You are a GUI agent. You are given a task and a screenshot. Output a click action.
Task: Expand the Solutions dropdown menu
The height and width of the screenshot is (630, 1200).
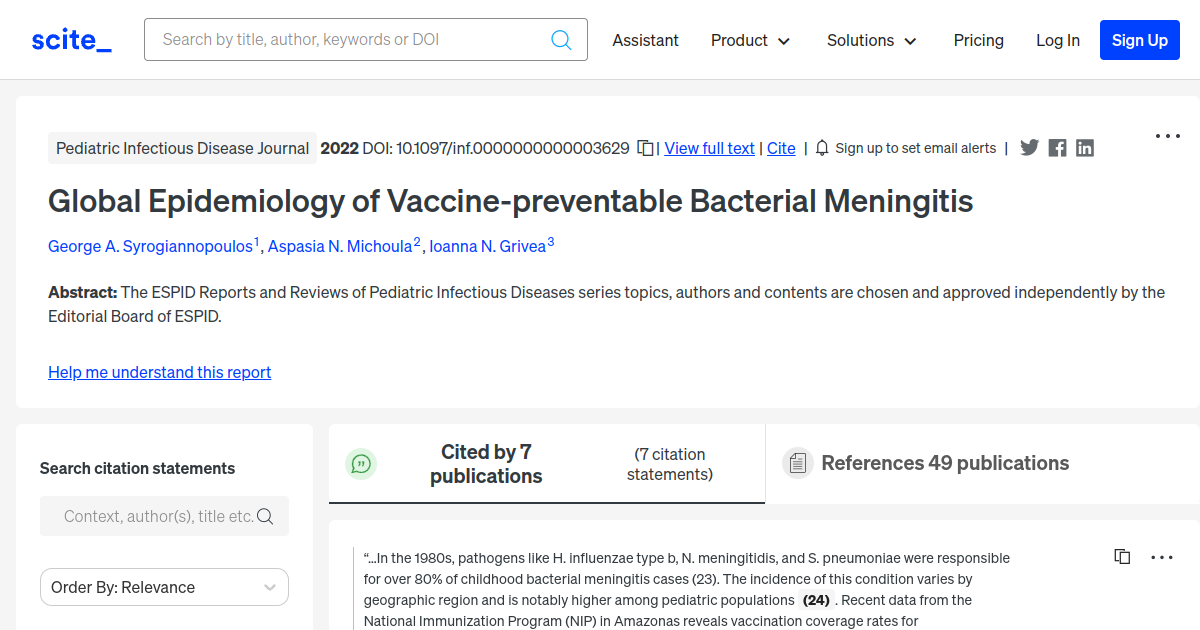(x=871, y=40)
